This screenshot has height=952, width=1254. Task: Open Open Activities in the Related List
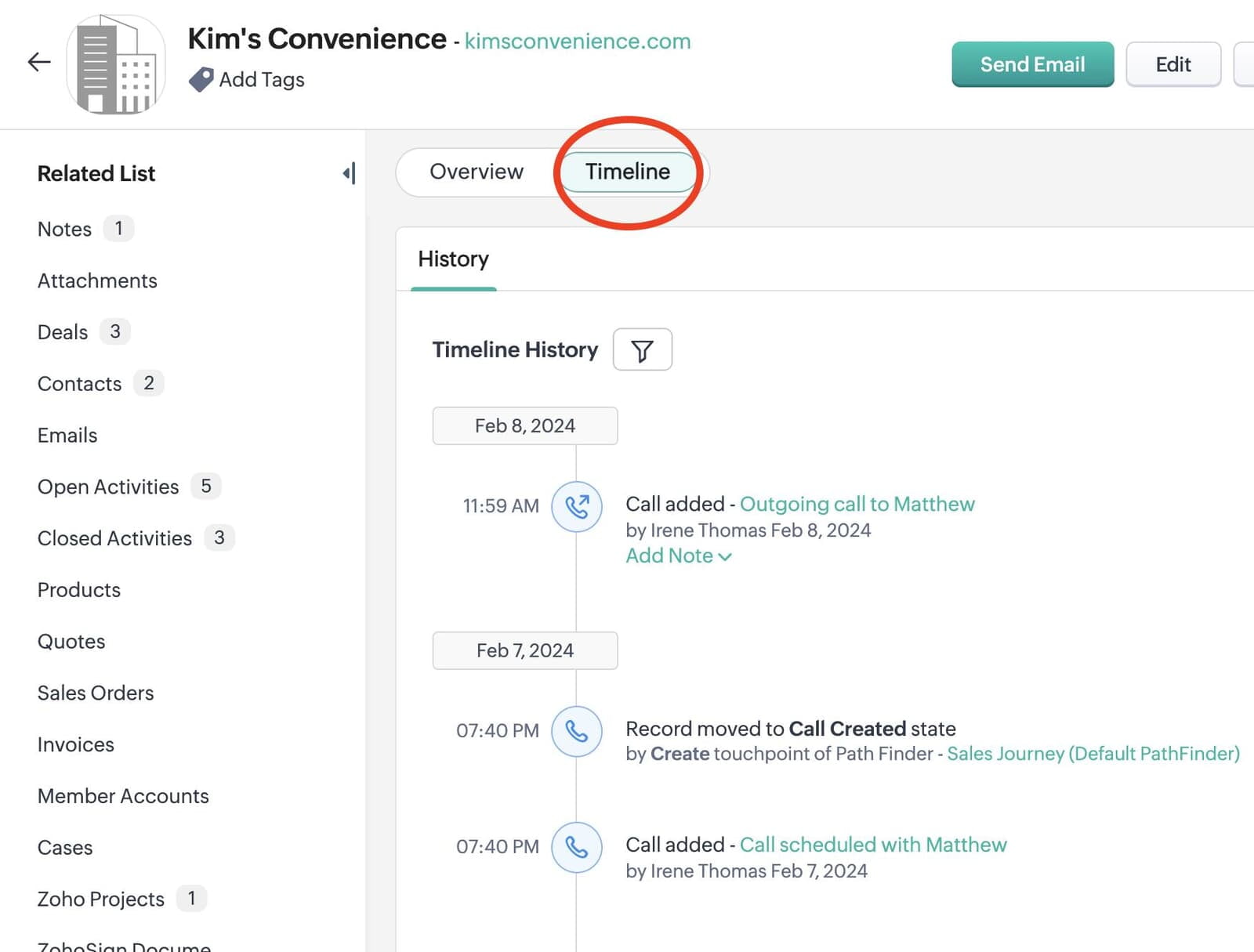pyautogui.click(x=108, y=487)
